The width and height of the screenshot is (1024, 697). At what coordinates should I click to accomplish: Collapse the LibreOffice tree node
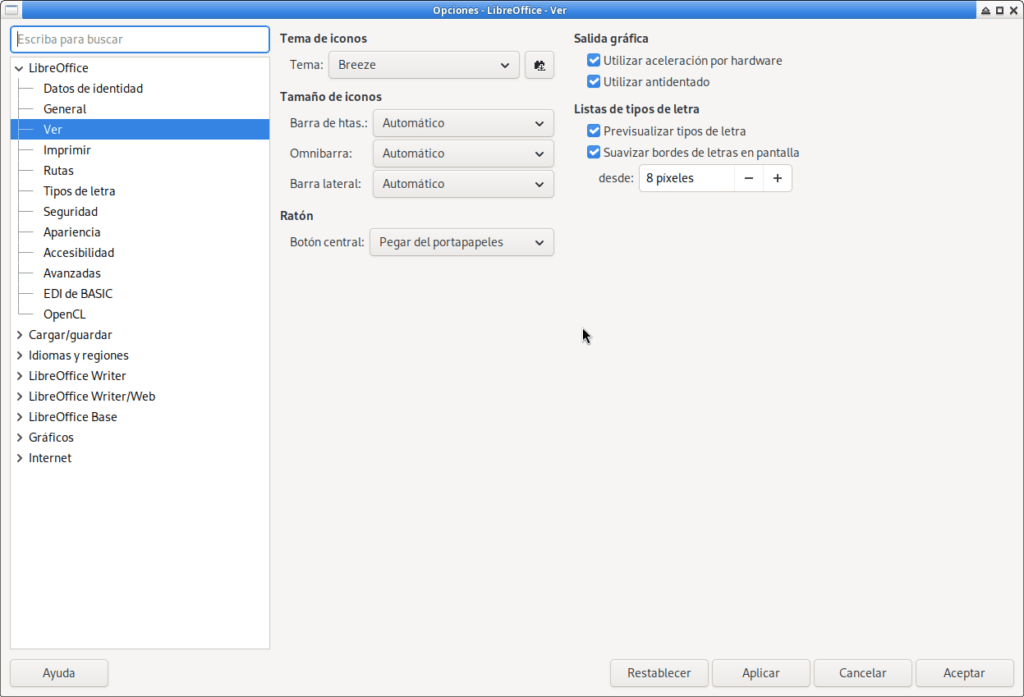(20, 68)
